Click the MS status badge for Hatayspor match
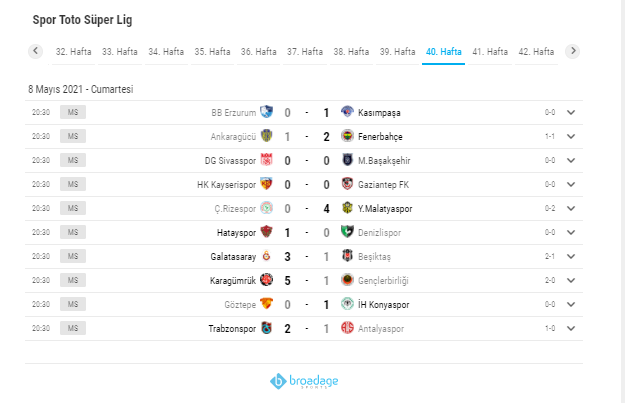The image size is (625, 403). [x=73, y=232]
